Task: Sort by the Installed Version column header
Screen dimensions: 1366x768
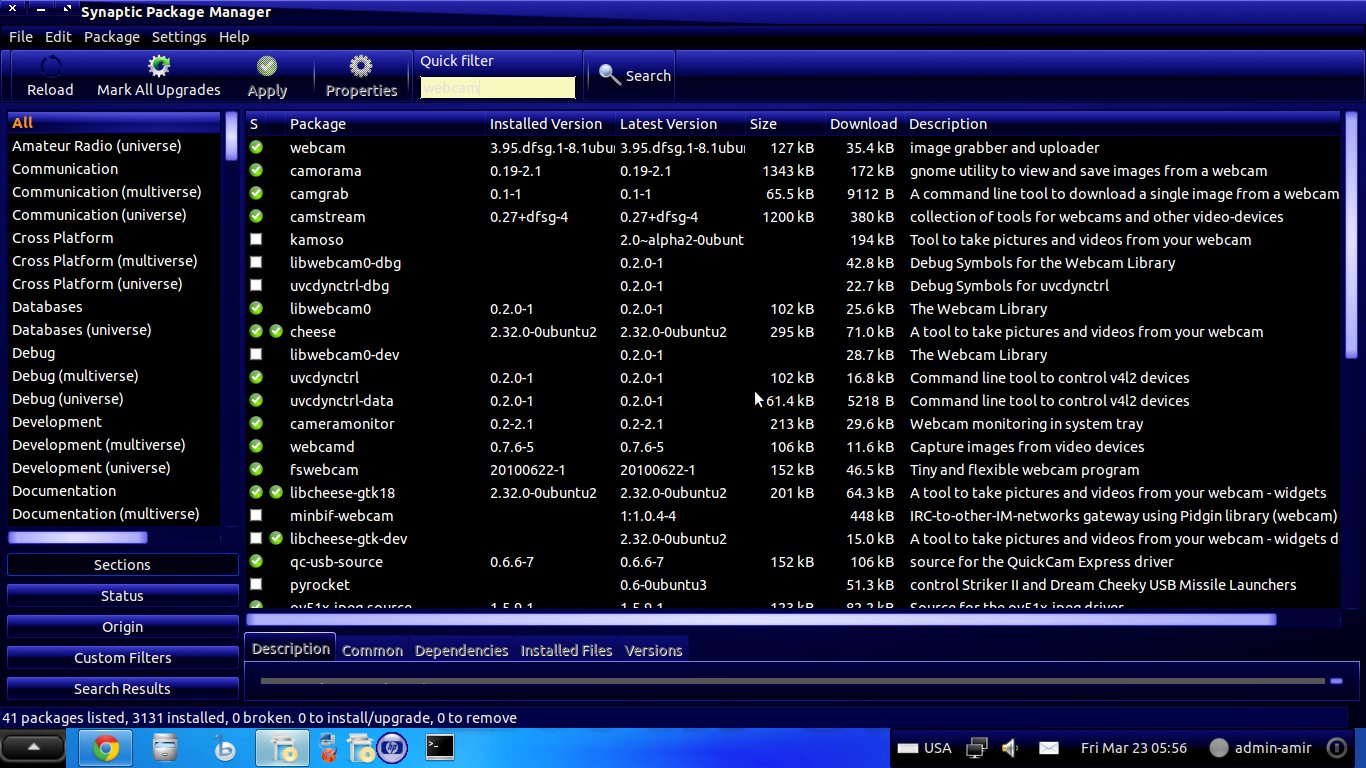Action: 550,124
